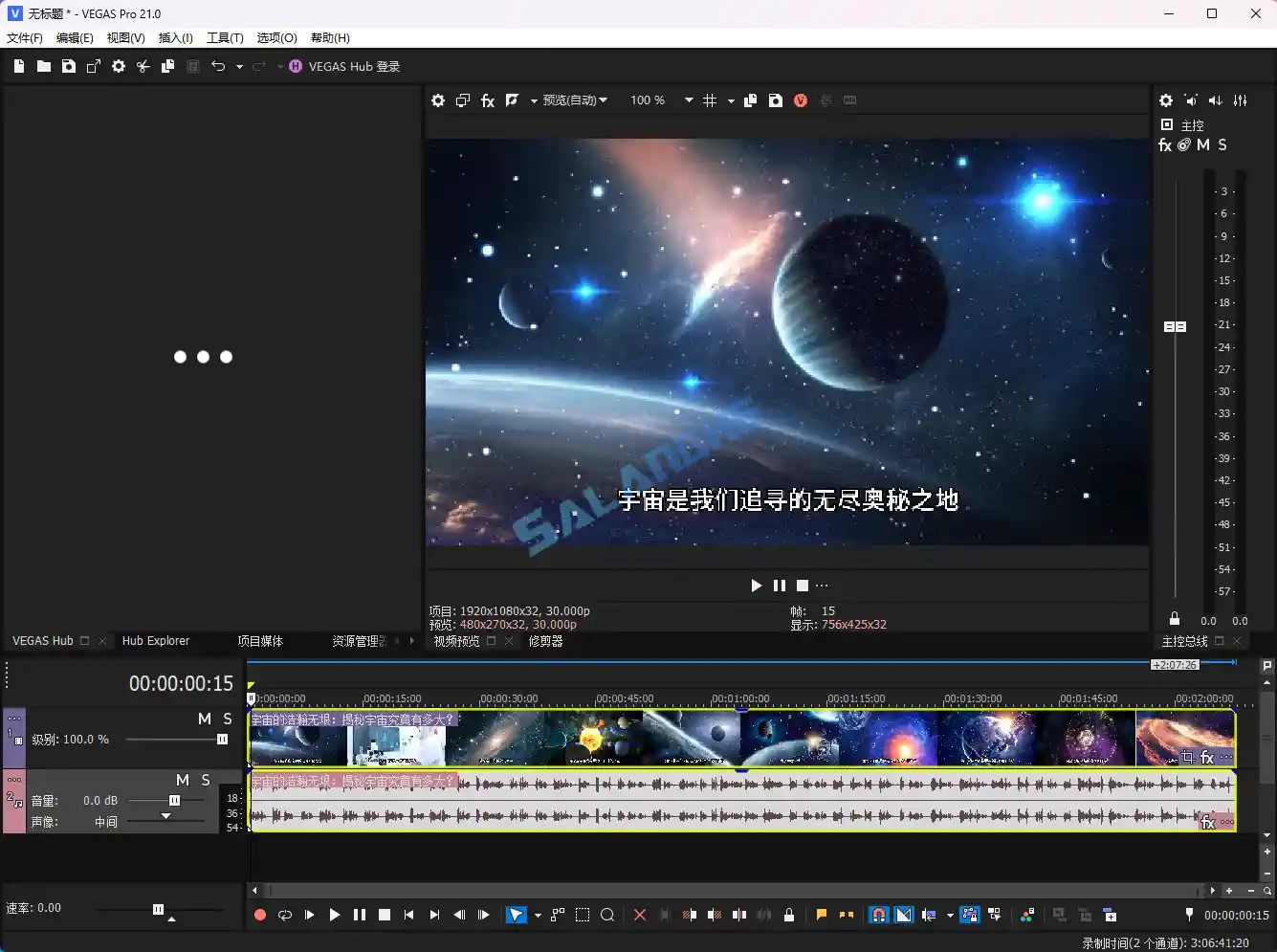Solo video track 1
This screenshot has height=952, width=1277.
tap(228, 719)
